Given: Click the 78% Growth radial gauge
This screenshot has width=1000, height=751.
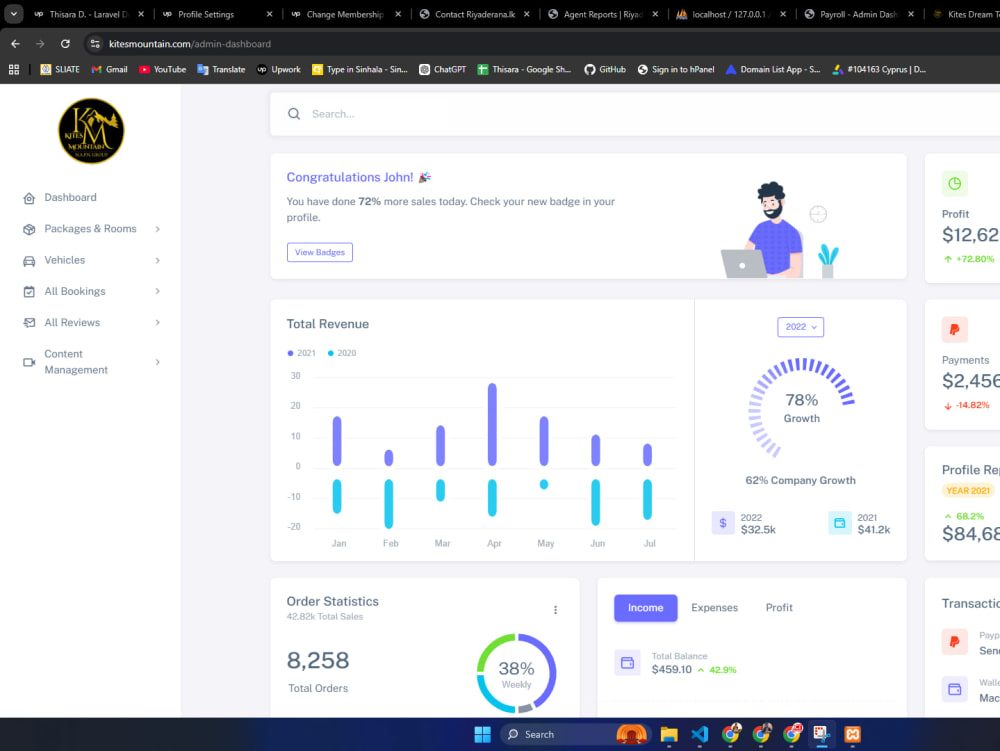Looking at the screenshot, I should click(801, 408).
